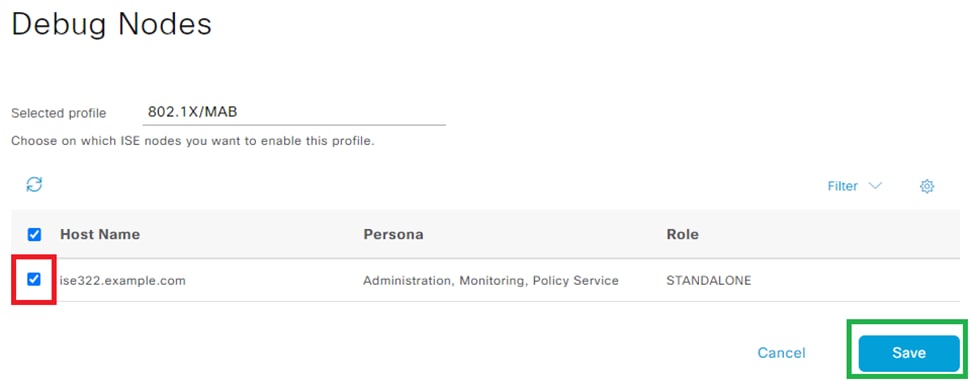Click the blank end of the ise322 row
973x381 pixels.
coord(856,280)
